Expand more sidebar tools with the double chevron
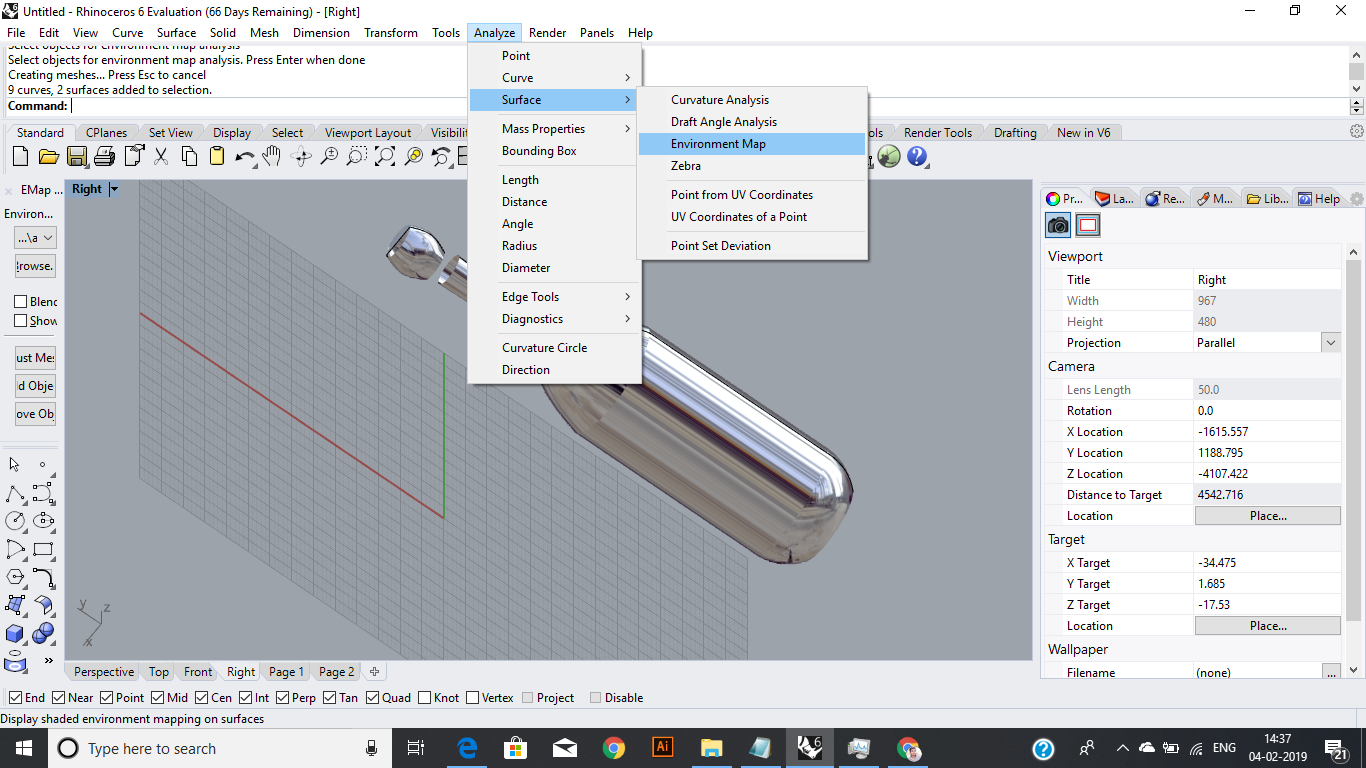Screen dimensions: 1366x768 click(x=48, y=660)
